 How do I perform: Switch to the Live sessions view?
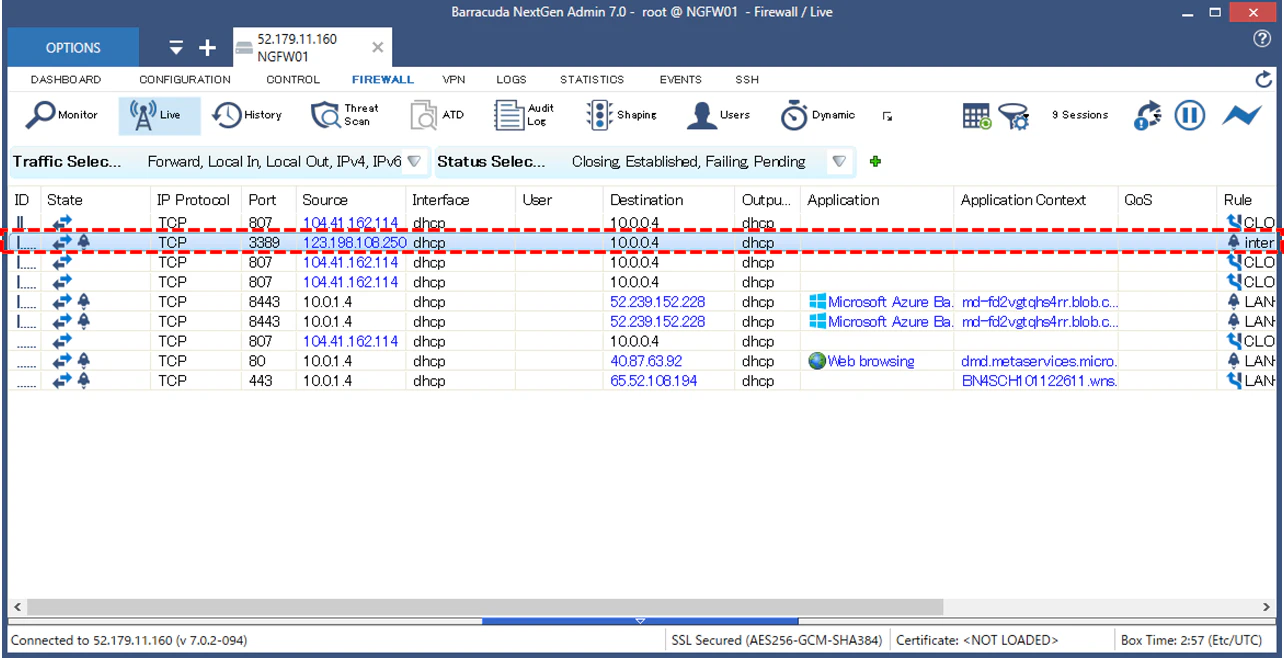coord(159,115)
